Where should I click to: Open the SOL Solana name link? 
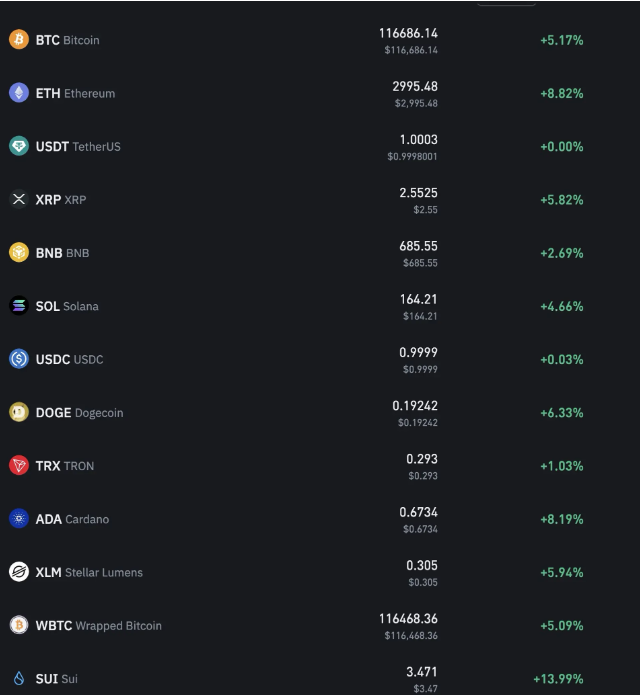click(x=67, y=306)
